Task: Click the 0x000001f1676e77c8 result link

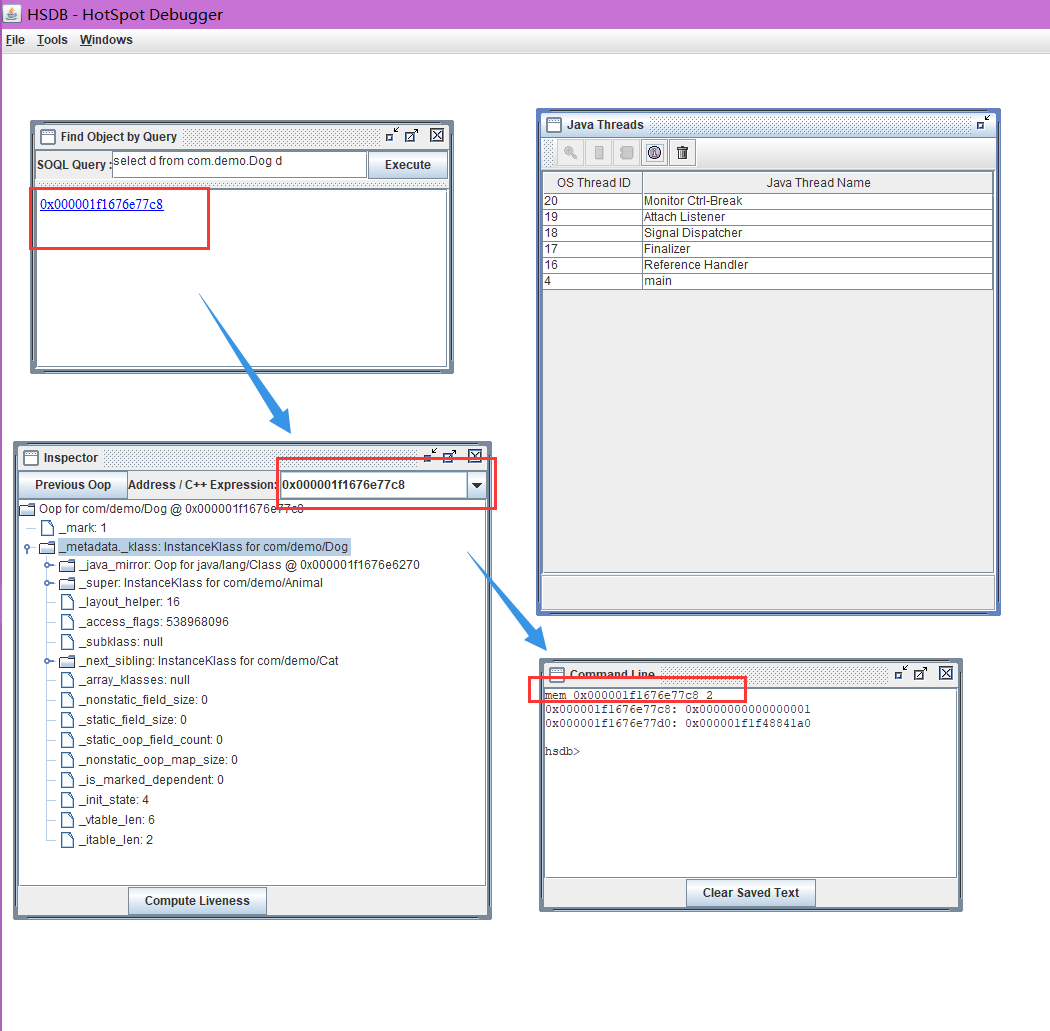Action: [101, 205]
